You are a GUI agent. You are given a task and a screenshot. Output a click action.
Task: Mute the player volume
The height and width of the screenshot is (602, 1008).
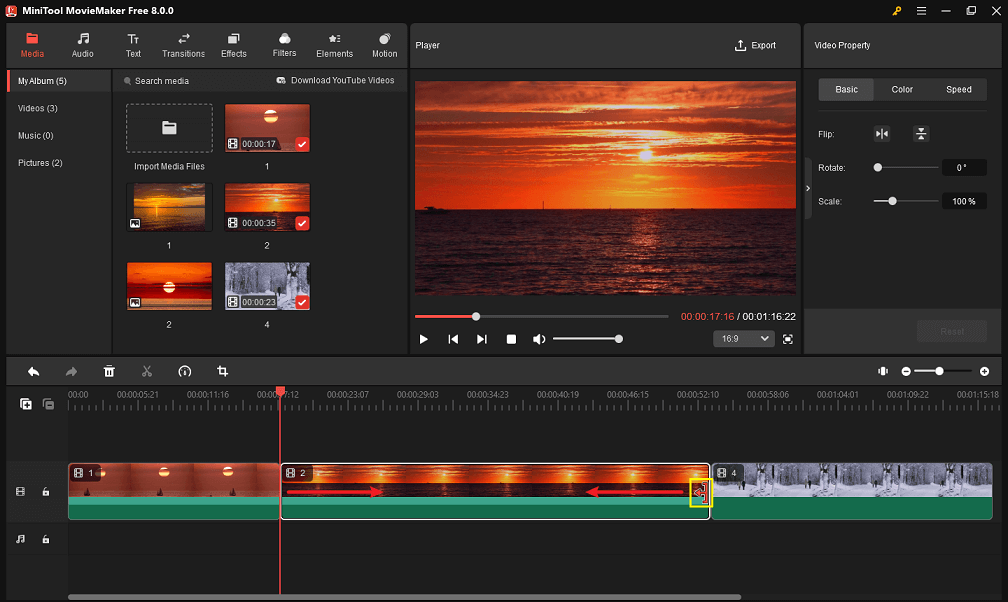(x=539, y=339)
